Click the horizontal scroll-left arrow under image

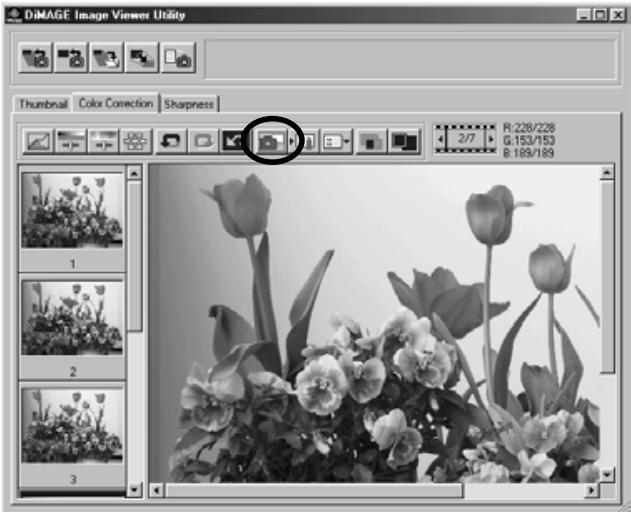click(157, 490)
